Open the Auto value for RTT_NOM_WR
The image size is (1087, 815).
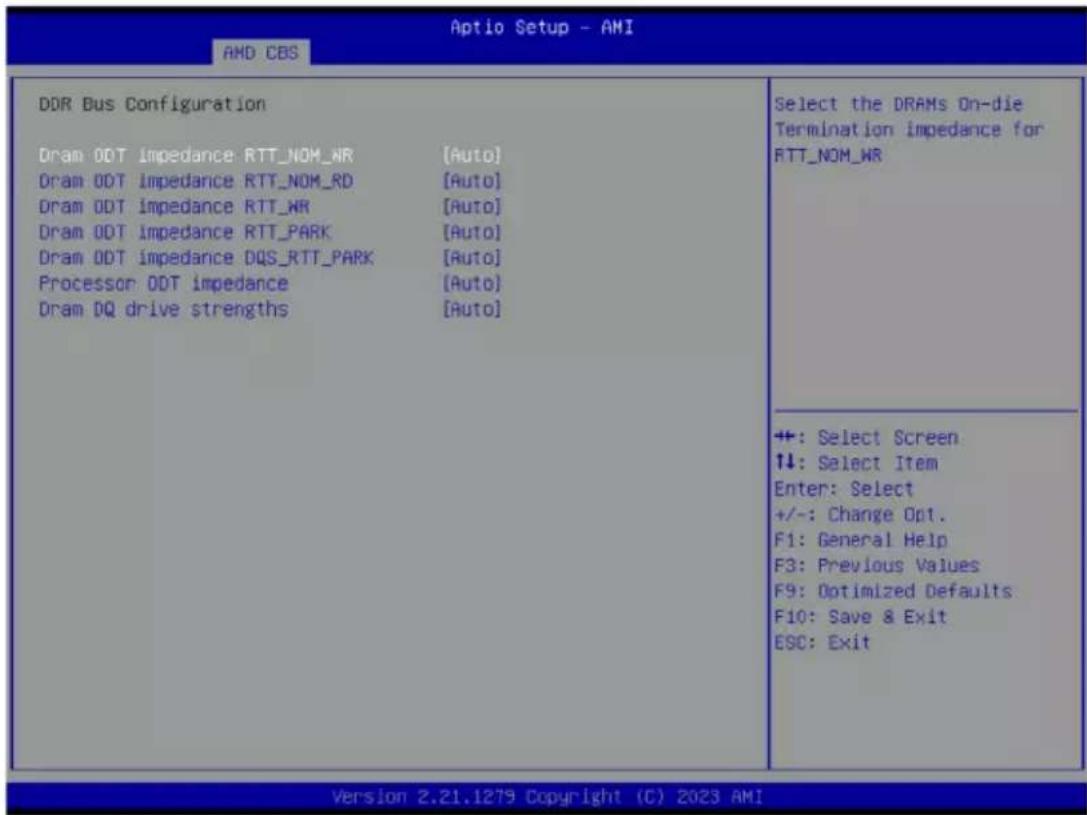[471, 155]
